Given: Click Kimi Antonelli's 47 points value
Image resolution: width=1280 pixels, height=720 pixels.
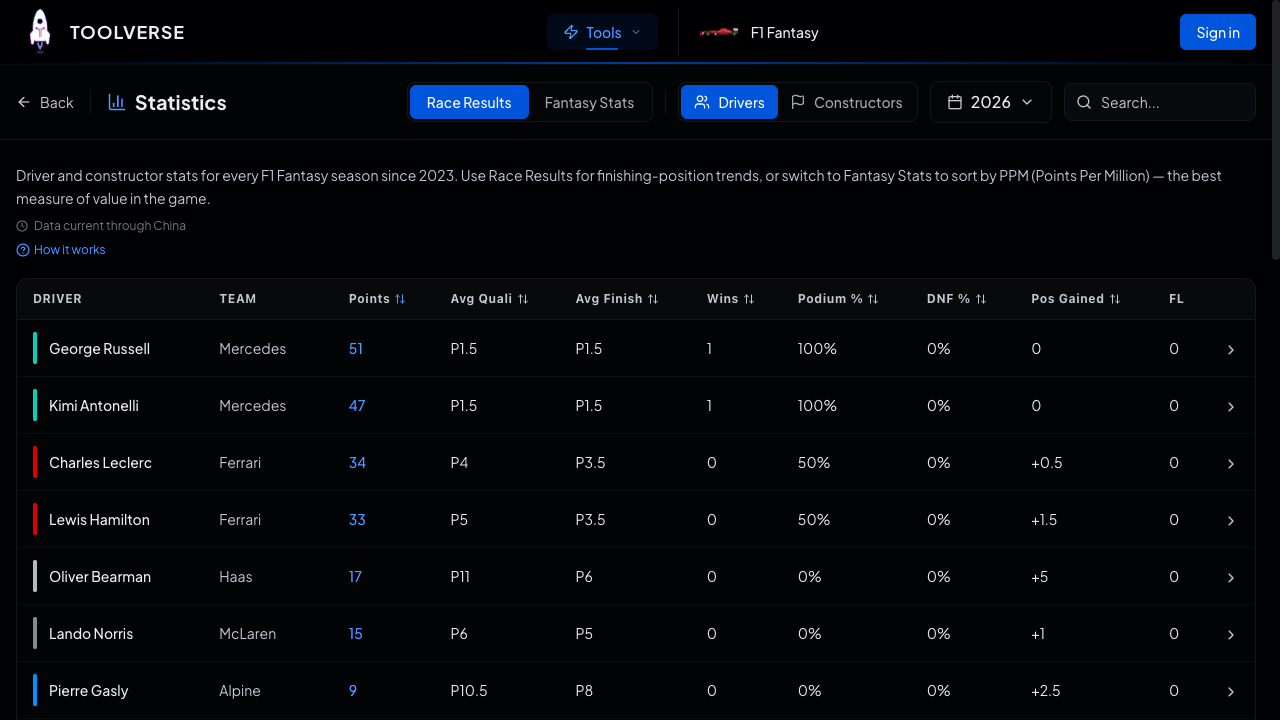Looking at the screenshot, I should click(357, 406).
